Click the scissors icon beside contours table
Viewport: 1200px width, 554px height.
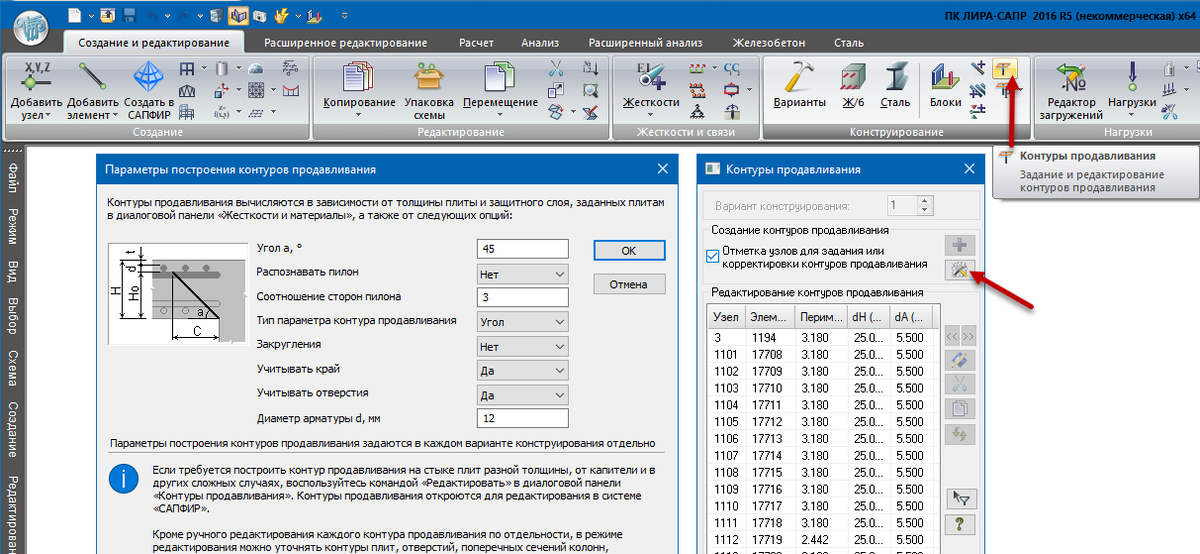click(x=960, y=383)
